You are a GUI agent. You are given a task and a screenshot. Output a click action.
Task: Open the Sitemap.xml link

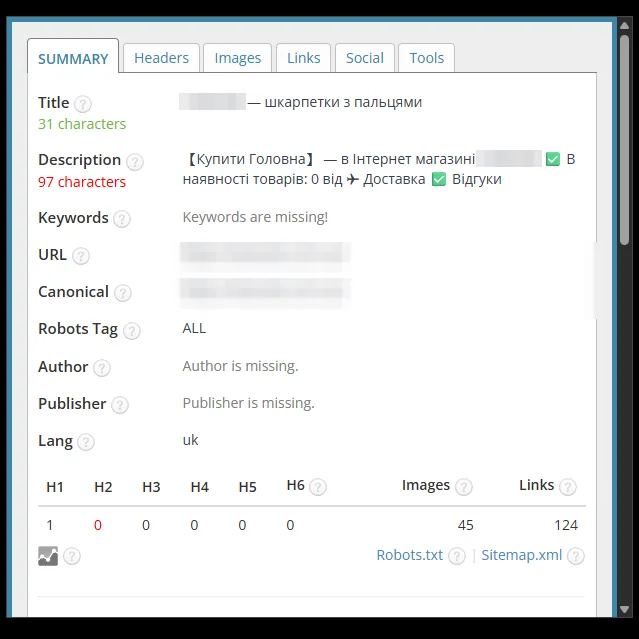(522, 555)
